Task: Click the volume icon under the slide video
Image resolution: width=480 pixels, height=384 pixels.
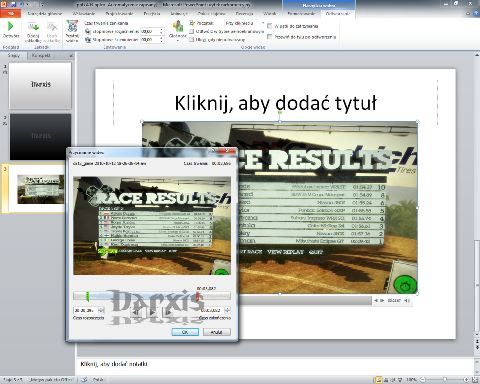Action: pos(407,301)
